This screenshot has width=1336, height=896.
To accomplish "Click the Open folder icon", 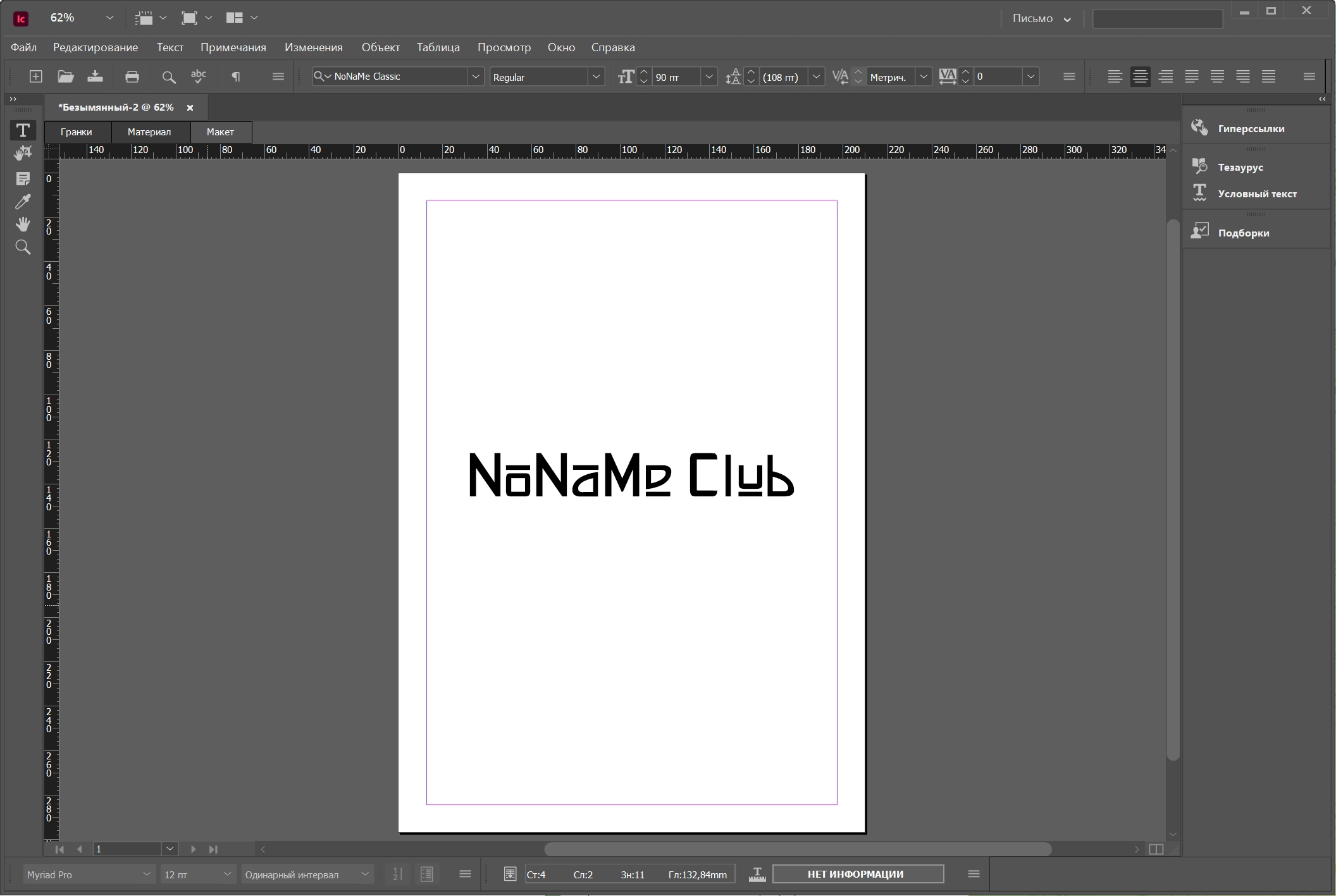I will pyautogui.click(x=66, y=77).
